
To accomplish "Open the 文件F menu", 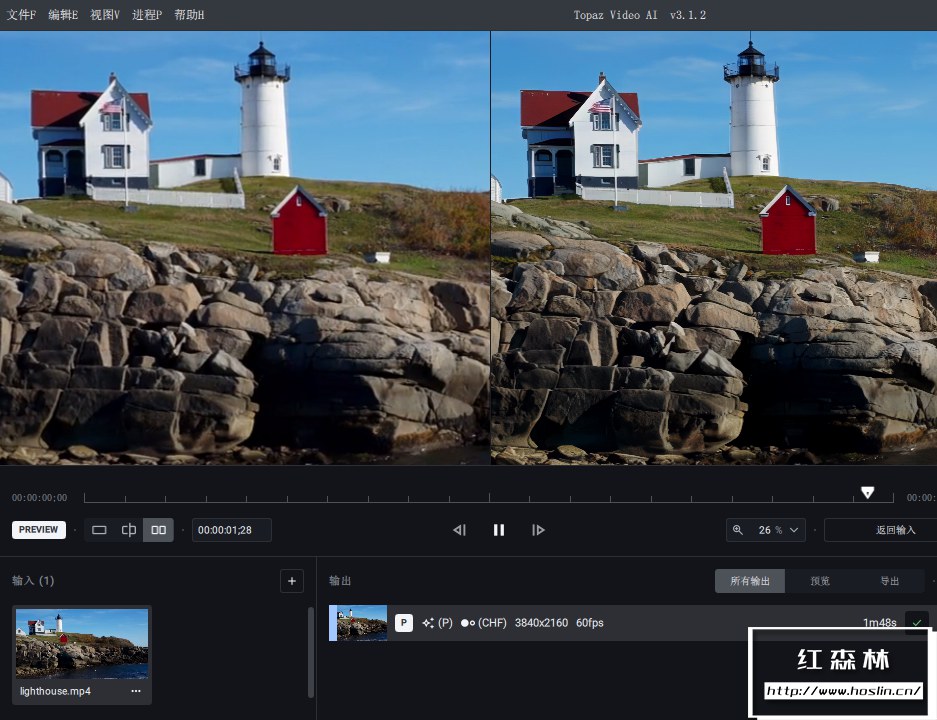I will [21, 15].
